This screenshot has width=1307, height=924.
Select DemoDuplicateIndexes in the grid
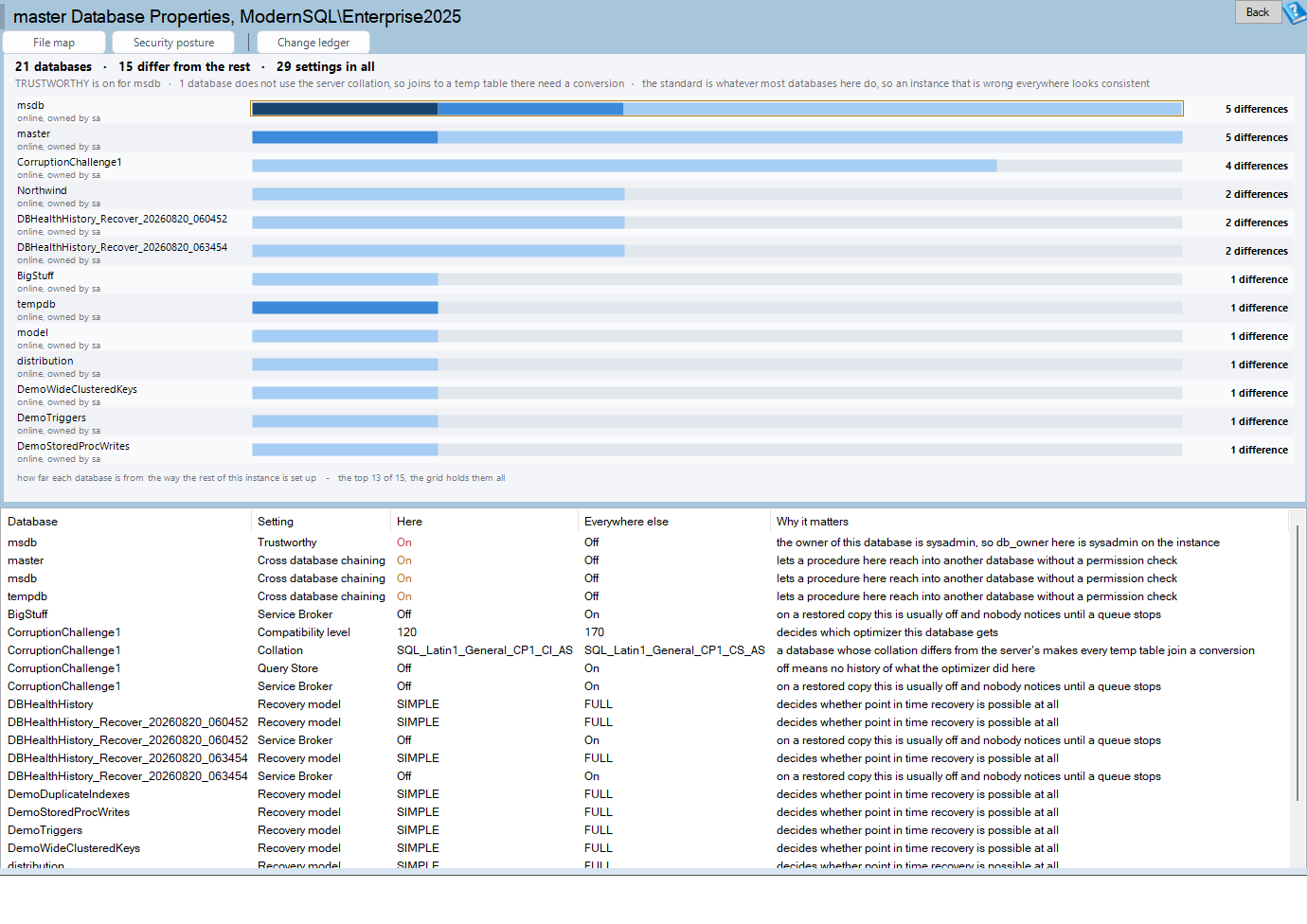tap(68, 794)
